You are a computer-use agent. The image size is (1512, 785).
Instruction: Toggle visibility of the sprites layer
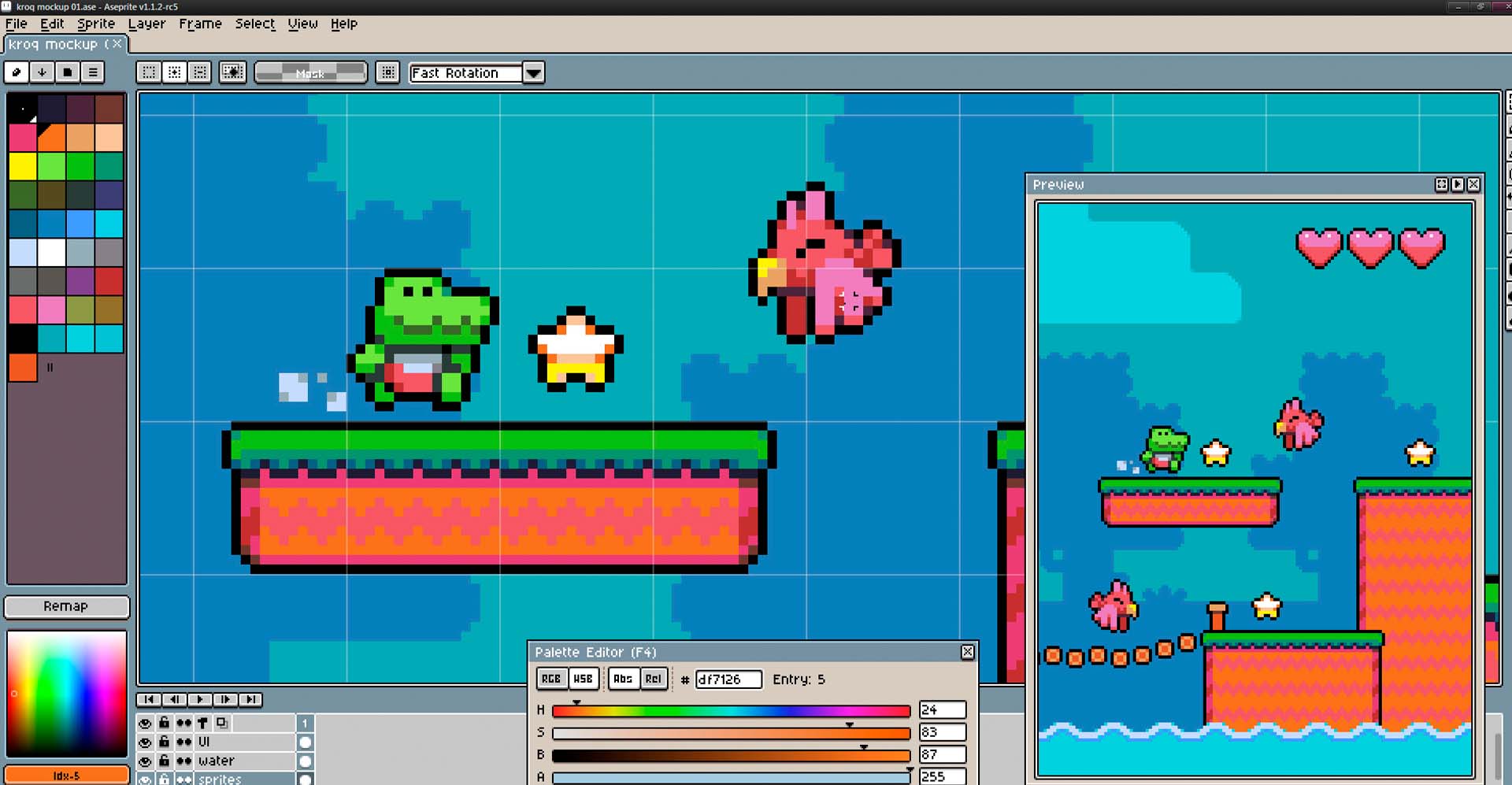145,779
